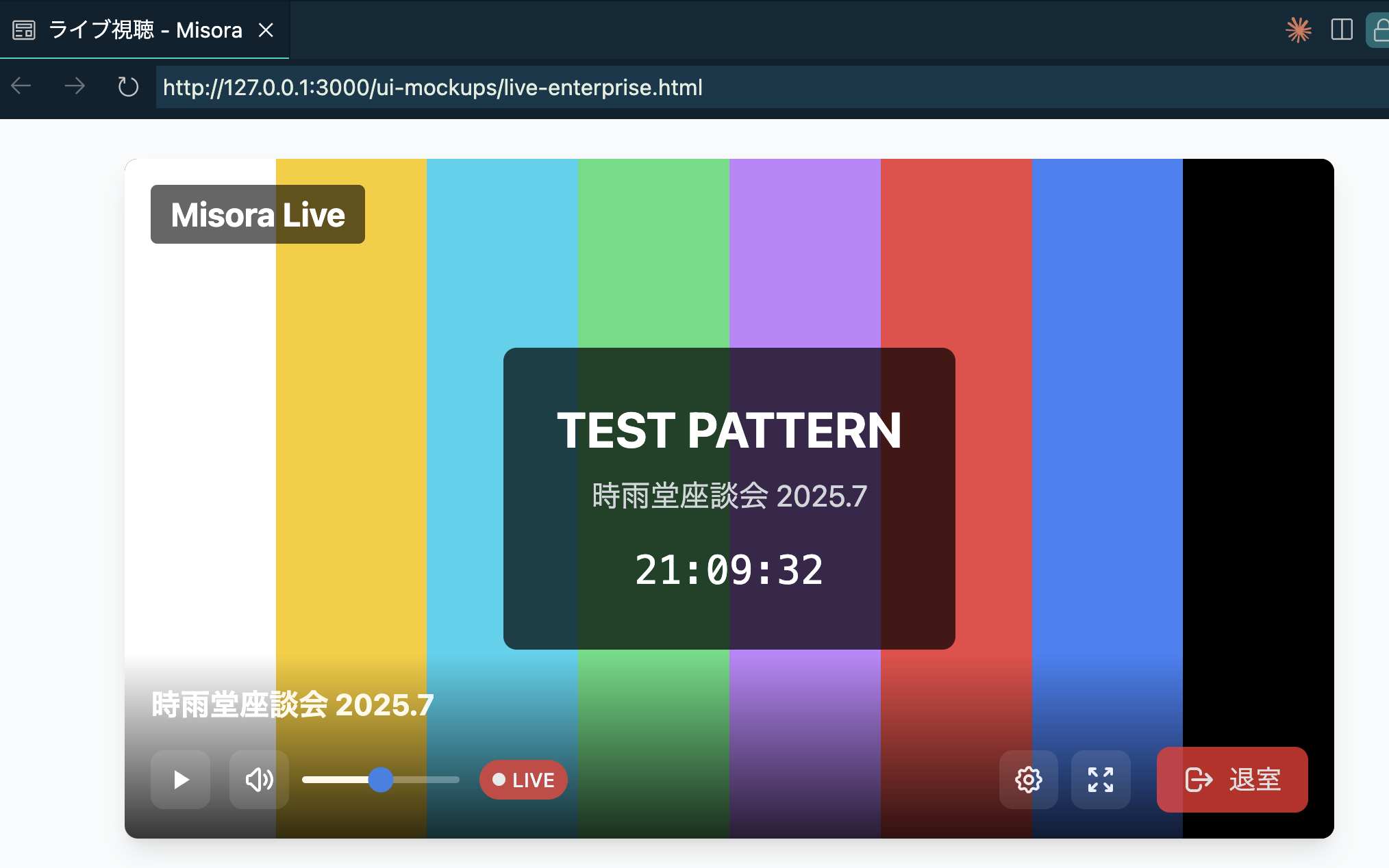Screen dimensions: 1389x868
Task: Close the ライブ視聴 - Misora tab
Action: click(266, 30)
